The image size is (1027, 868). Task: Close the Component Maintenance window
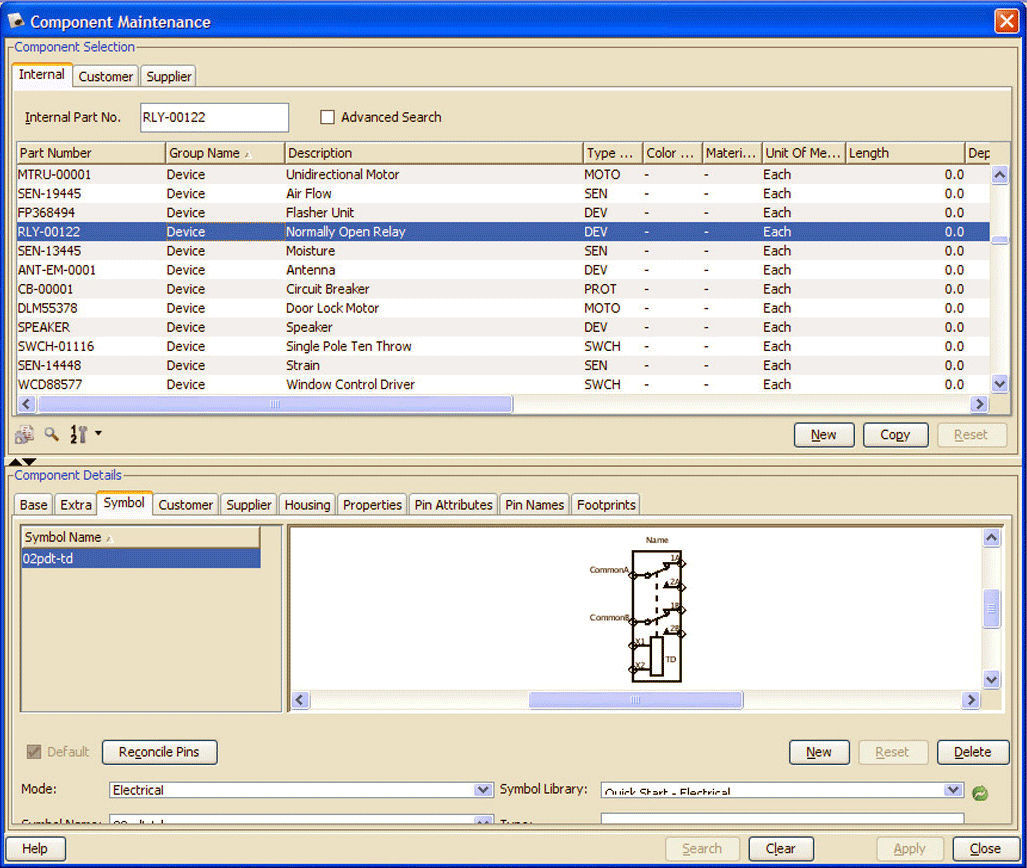(1006, 21)
